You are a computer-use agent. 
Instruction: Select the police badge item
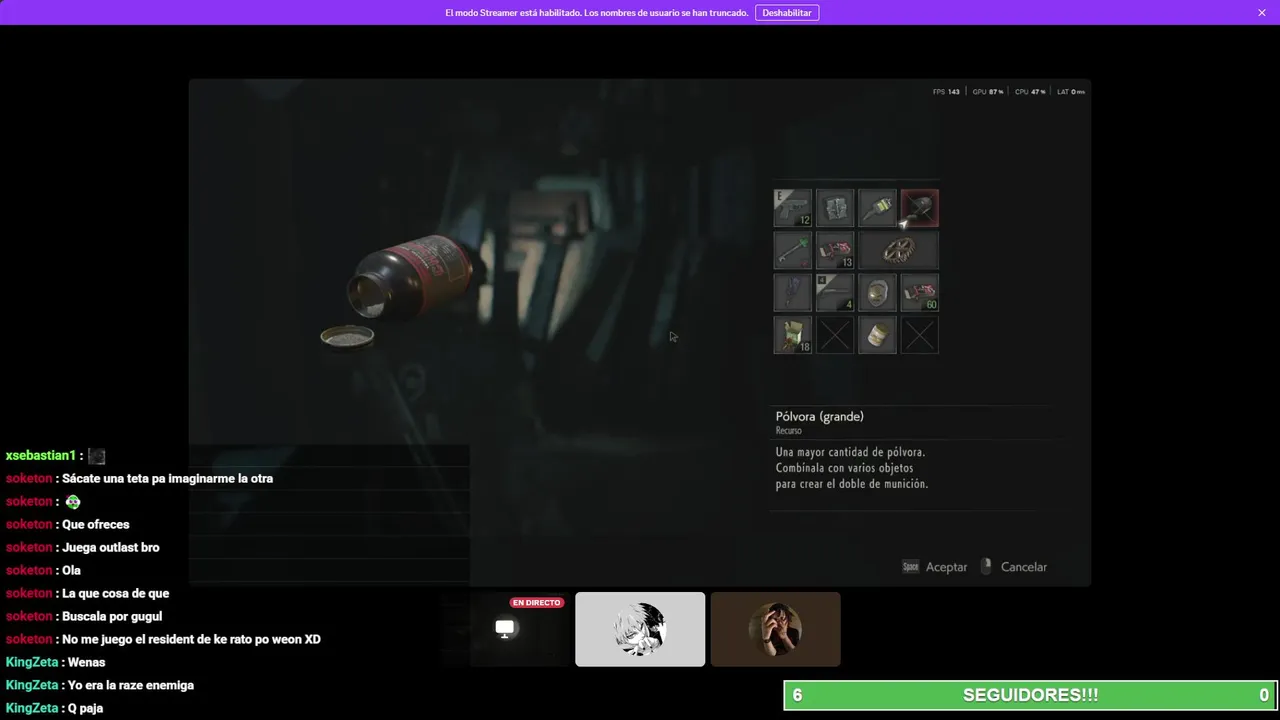(x=877, y=292)
